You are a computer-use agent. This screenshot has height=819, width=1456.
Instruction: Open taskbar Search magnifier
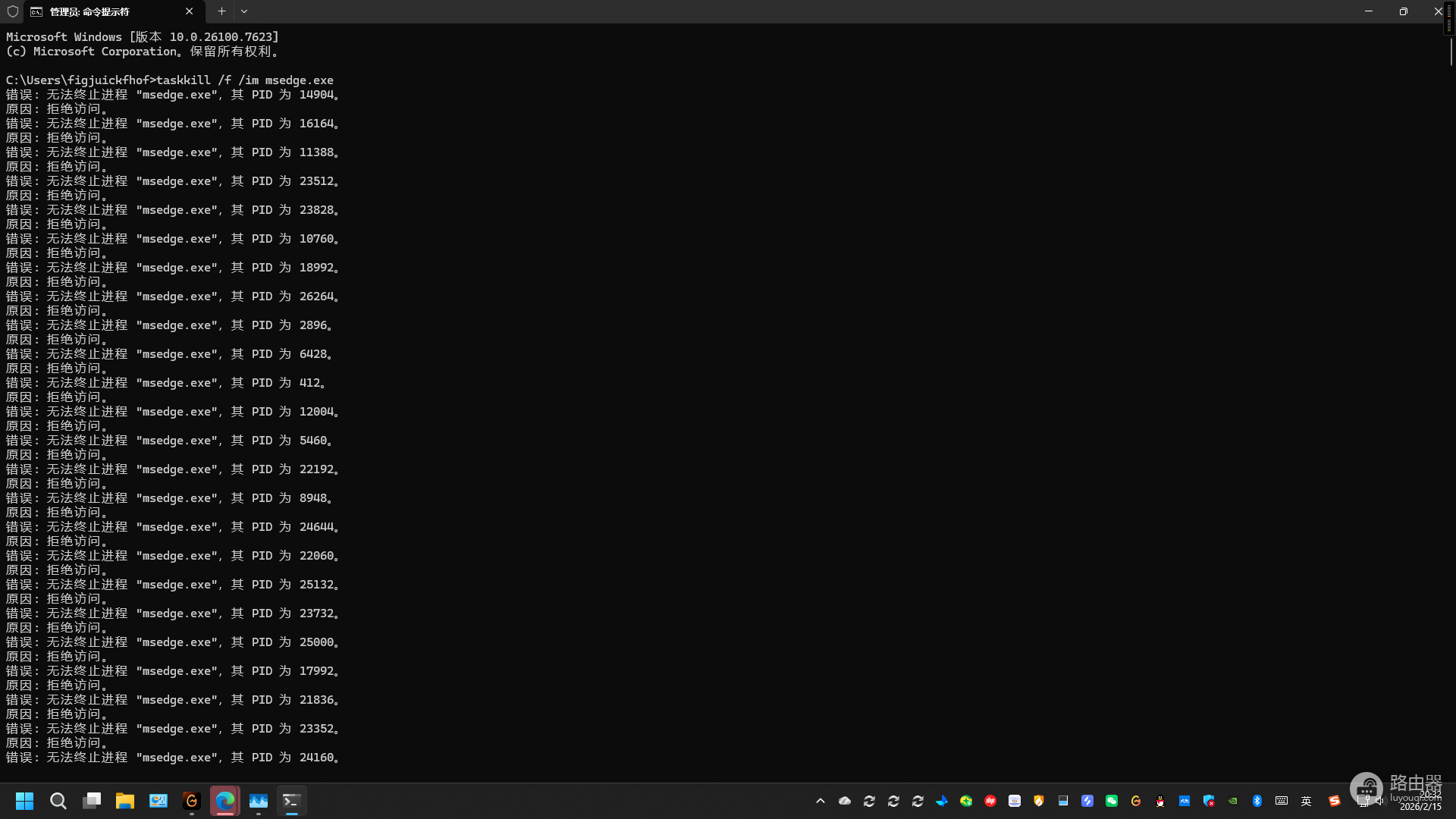pyautogui.click(x=58, y=801)
